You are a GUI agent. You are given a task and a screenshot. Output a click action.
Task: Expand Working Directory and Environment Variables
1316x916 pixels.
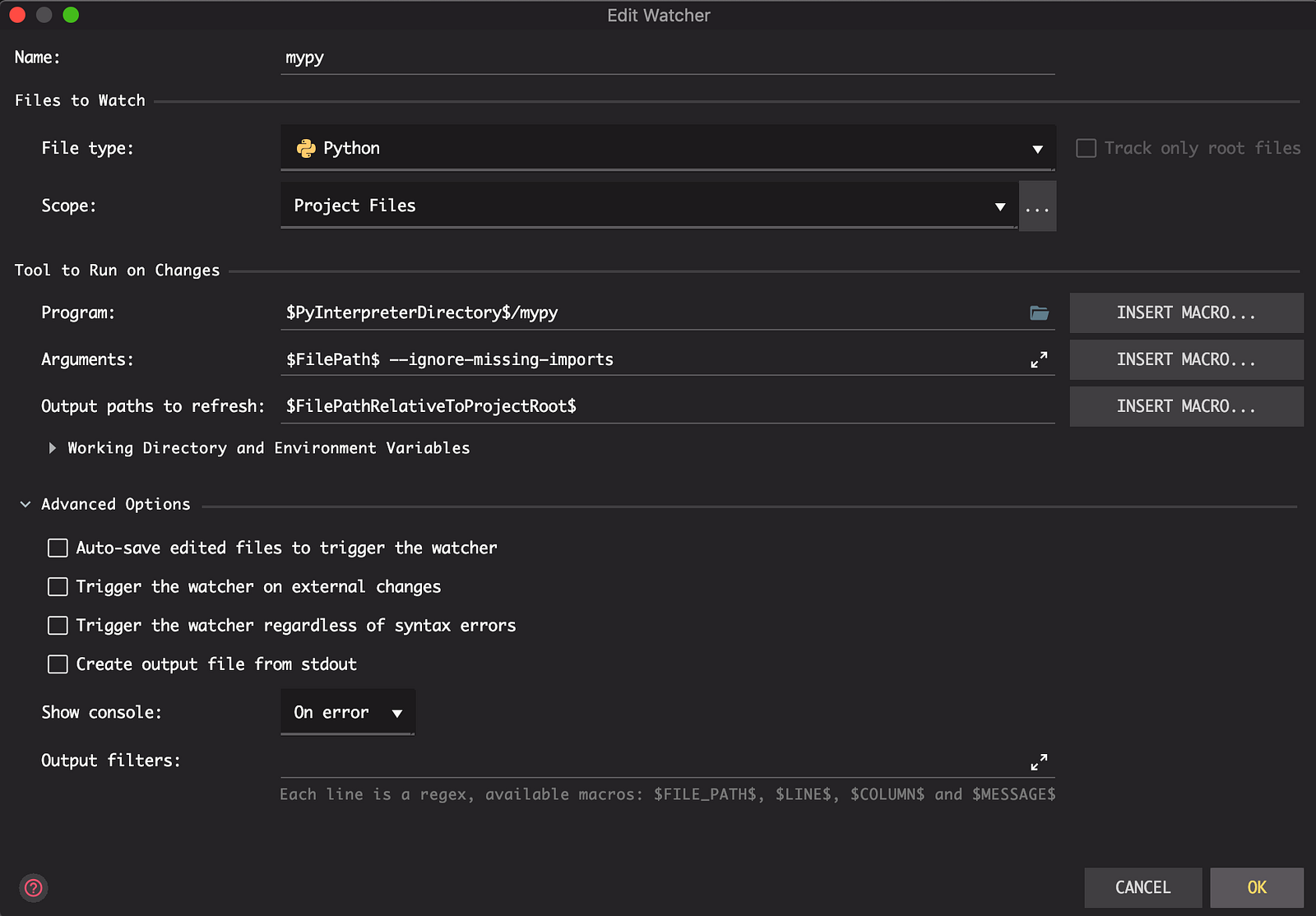(x=53, y=448)
